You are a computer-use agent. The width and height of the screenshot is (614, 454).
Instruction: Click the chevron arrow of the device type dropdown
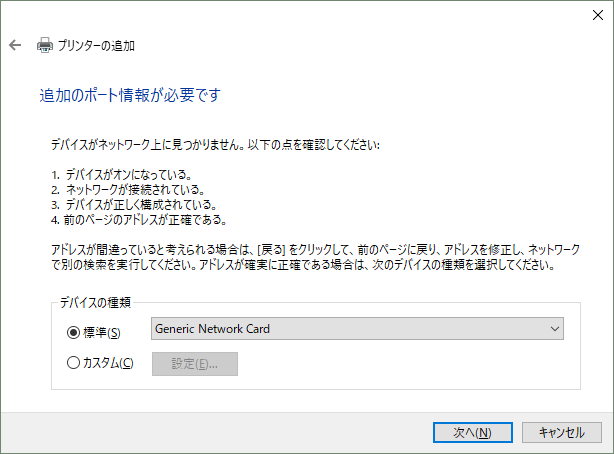555,329
